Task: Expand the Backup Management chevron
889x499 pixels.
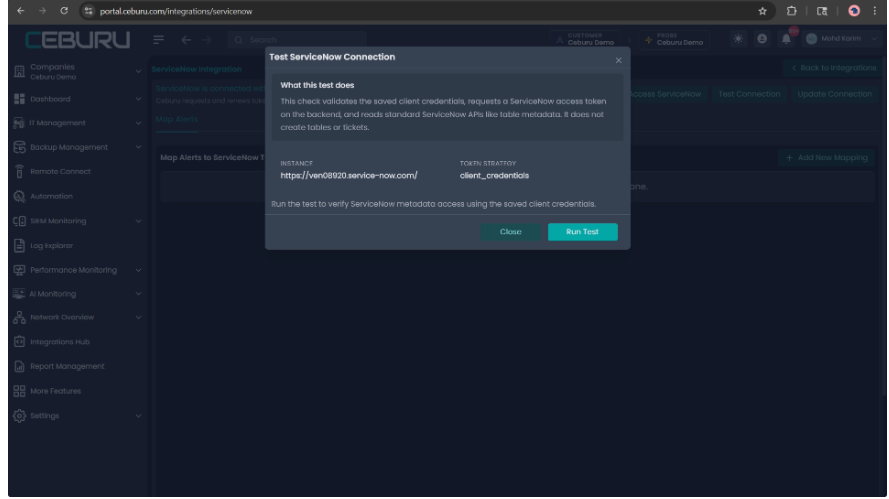Action: [x=138, y=147]
